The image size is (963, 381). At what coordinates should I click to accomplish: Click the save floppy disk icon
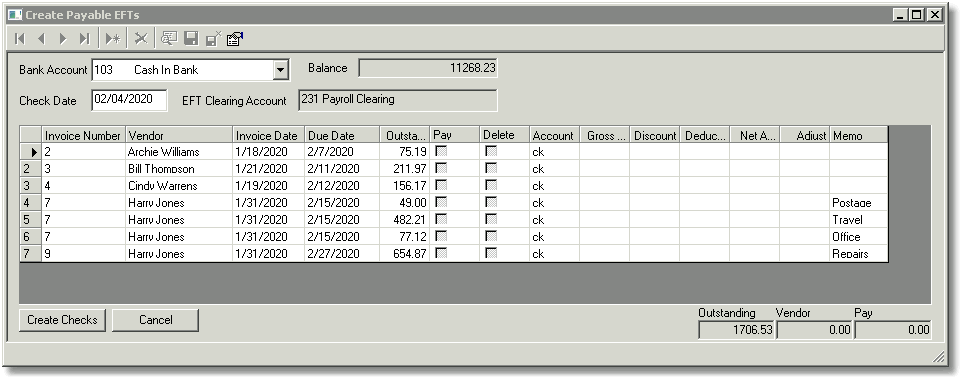tap(191, 39)
